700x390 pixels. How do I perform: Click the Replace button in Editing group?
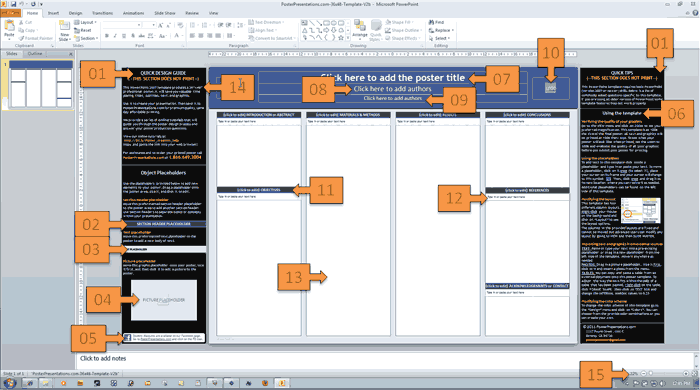(x=441, y=30)
